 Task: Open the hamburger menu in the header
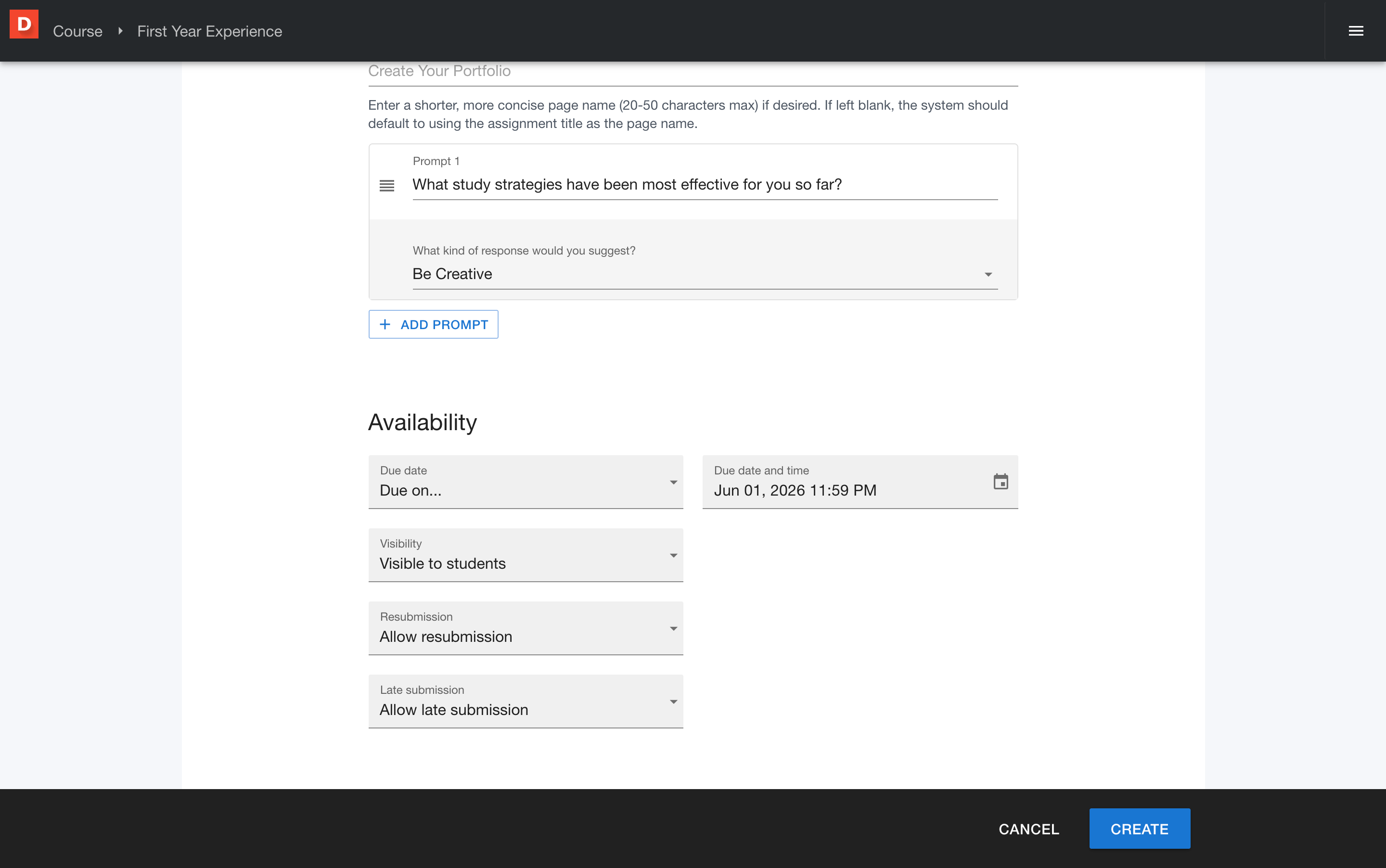click(x=1356, y=31)
